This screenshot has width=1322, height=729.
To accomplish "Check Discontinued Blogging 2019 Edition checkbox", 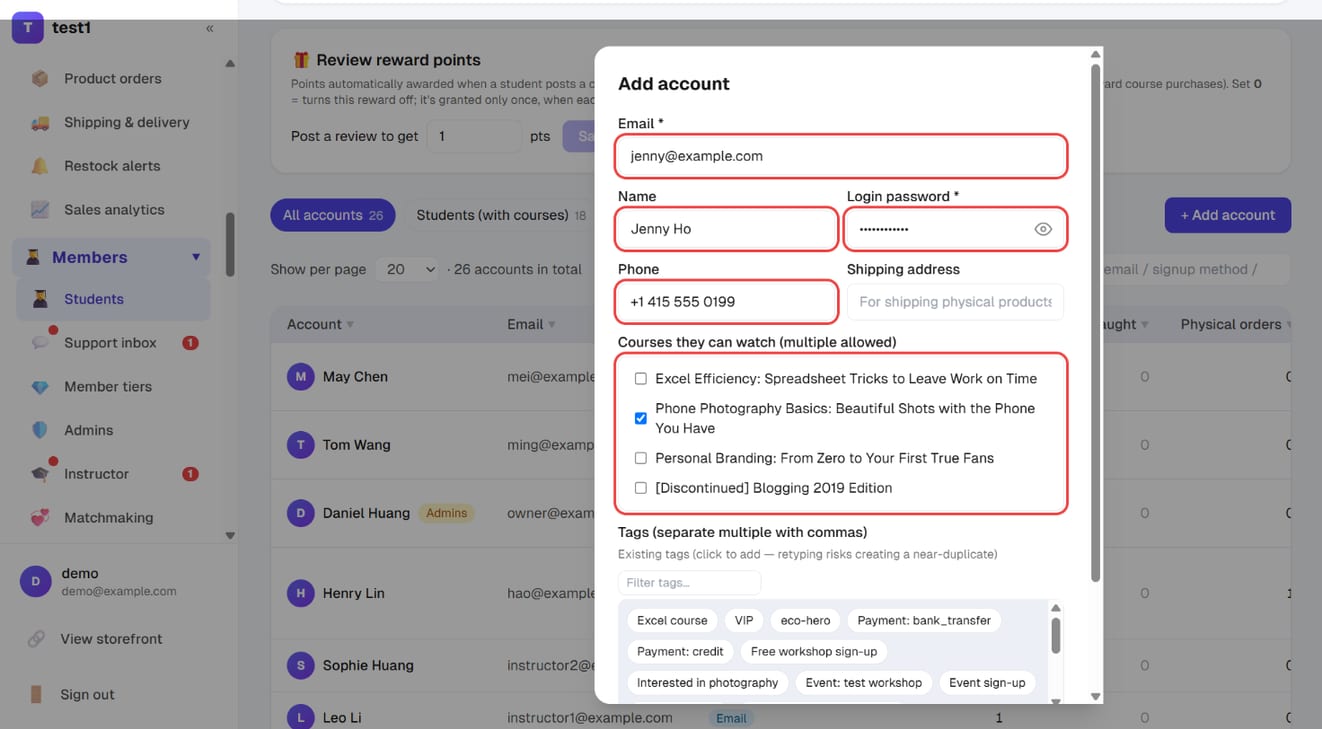I will tap(641, 488).
